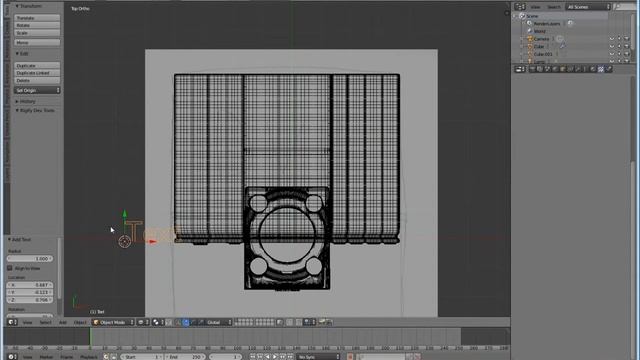Image resolution: width=640 pixels, height=360 pixels.
Task: Open the timeline Playback menu
Action: [89, 357]
